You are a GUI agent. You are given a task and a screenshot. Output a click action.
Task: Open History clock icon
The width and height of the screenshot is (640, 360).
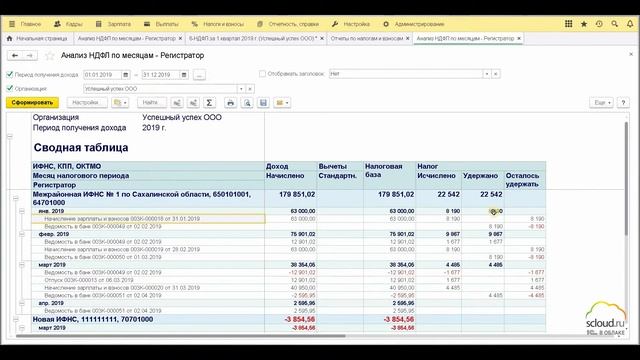pyautogui.click(x=599, y=24)
